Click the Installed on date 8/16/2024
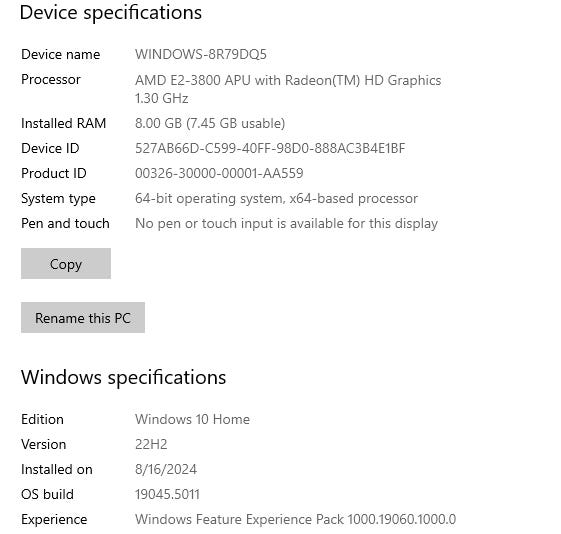Screen dimensions: 561x534 tap(166, 469)
